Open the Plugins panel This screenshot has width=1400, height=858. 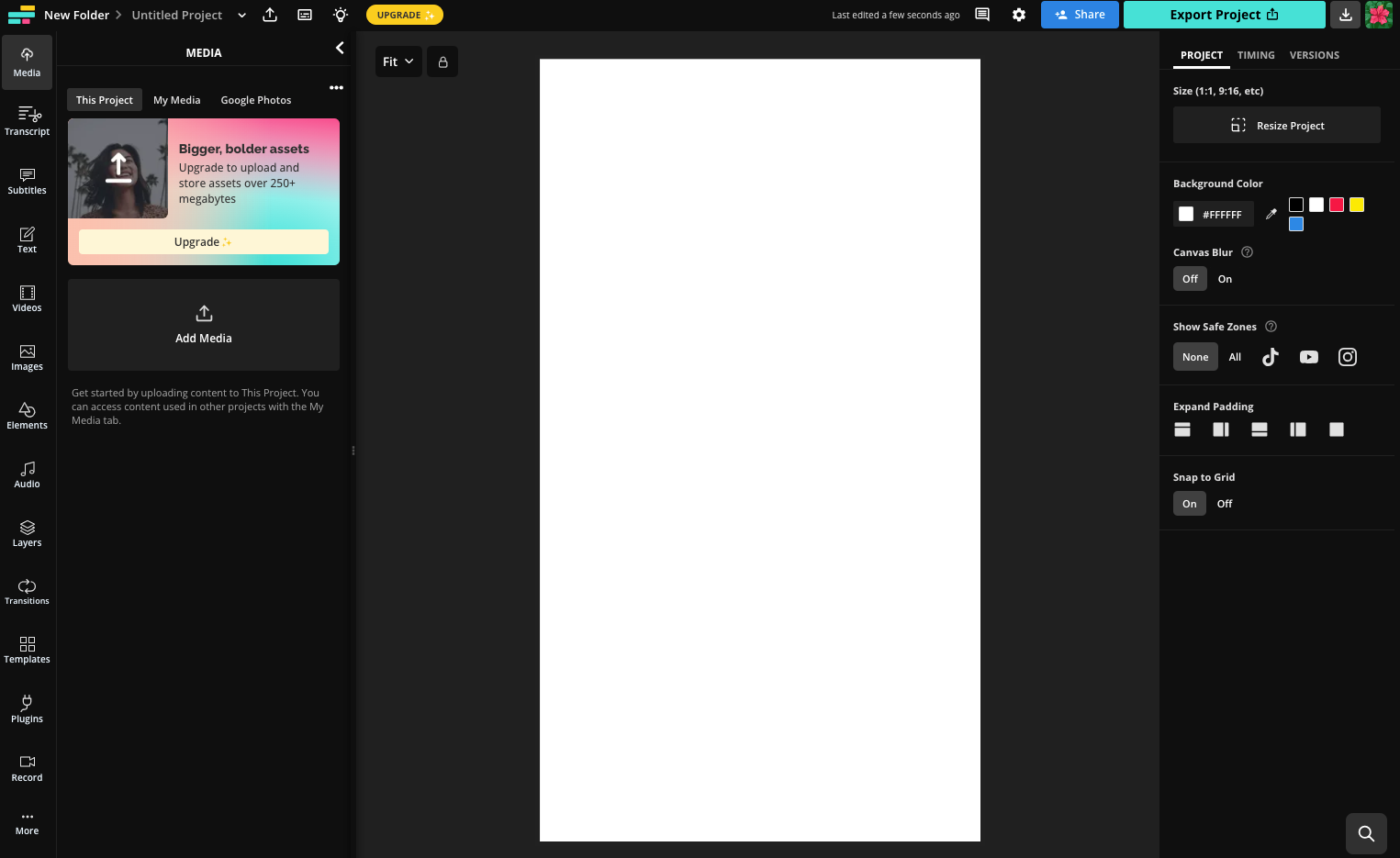click(x=27, y=708)
